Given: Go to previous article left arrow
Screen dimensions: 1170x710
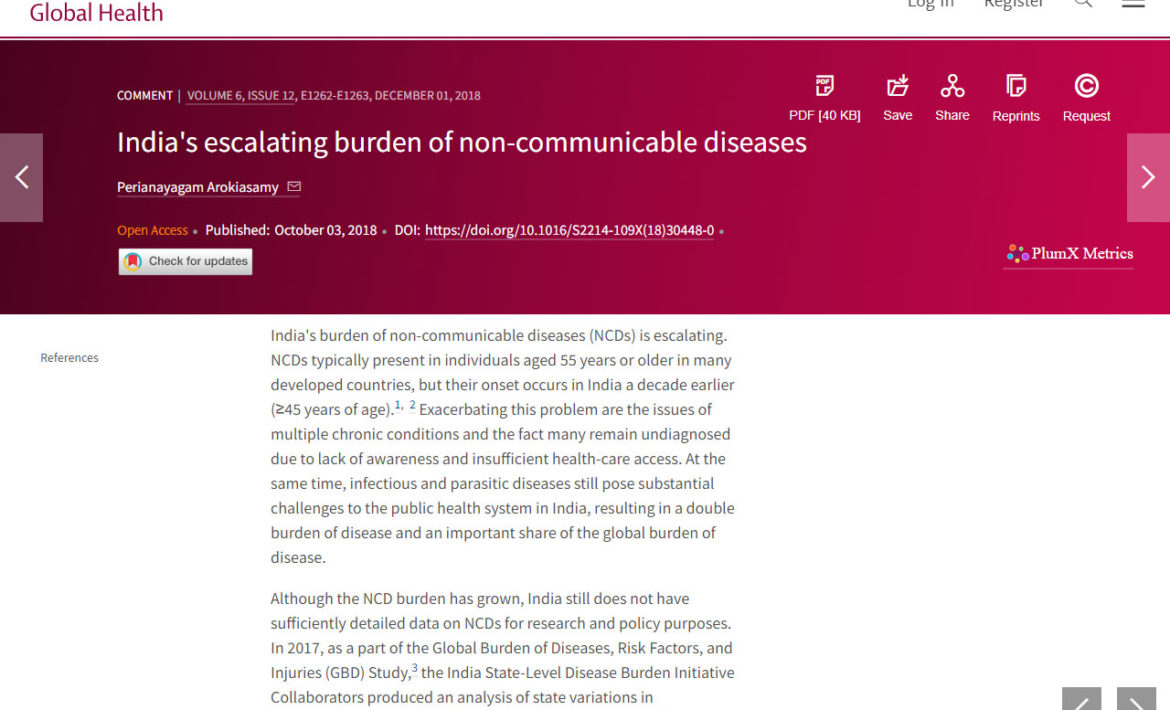Looking at the screenshot, I should pos(22,178).
